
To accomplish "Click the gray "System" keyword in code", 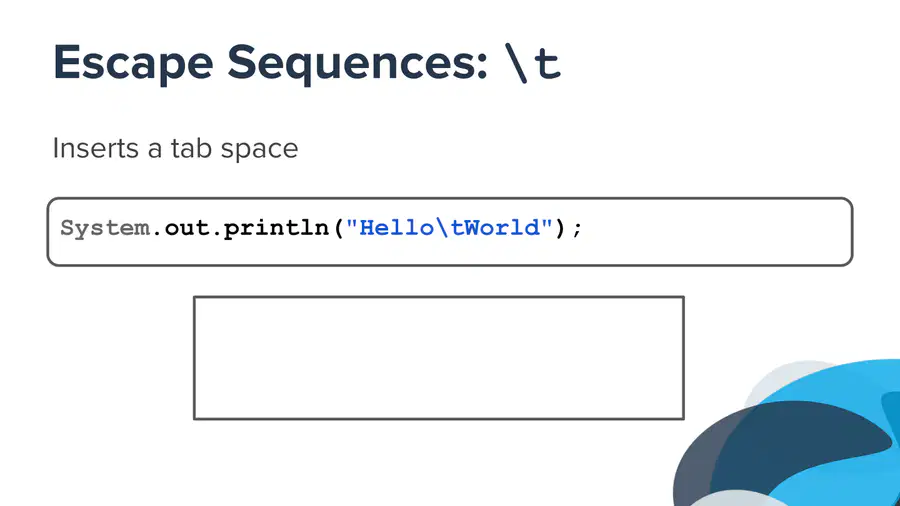I will [x=105, y=228].
